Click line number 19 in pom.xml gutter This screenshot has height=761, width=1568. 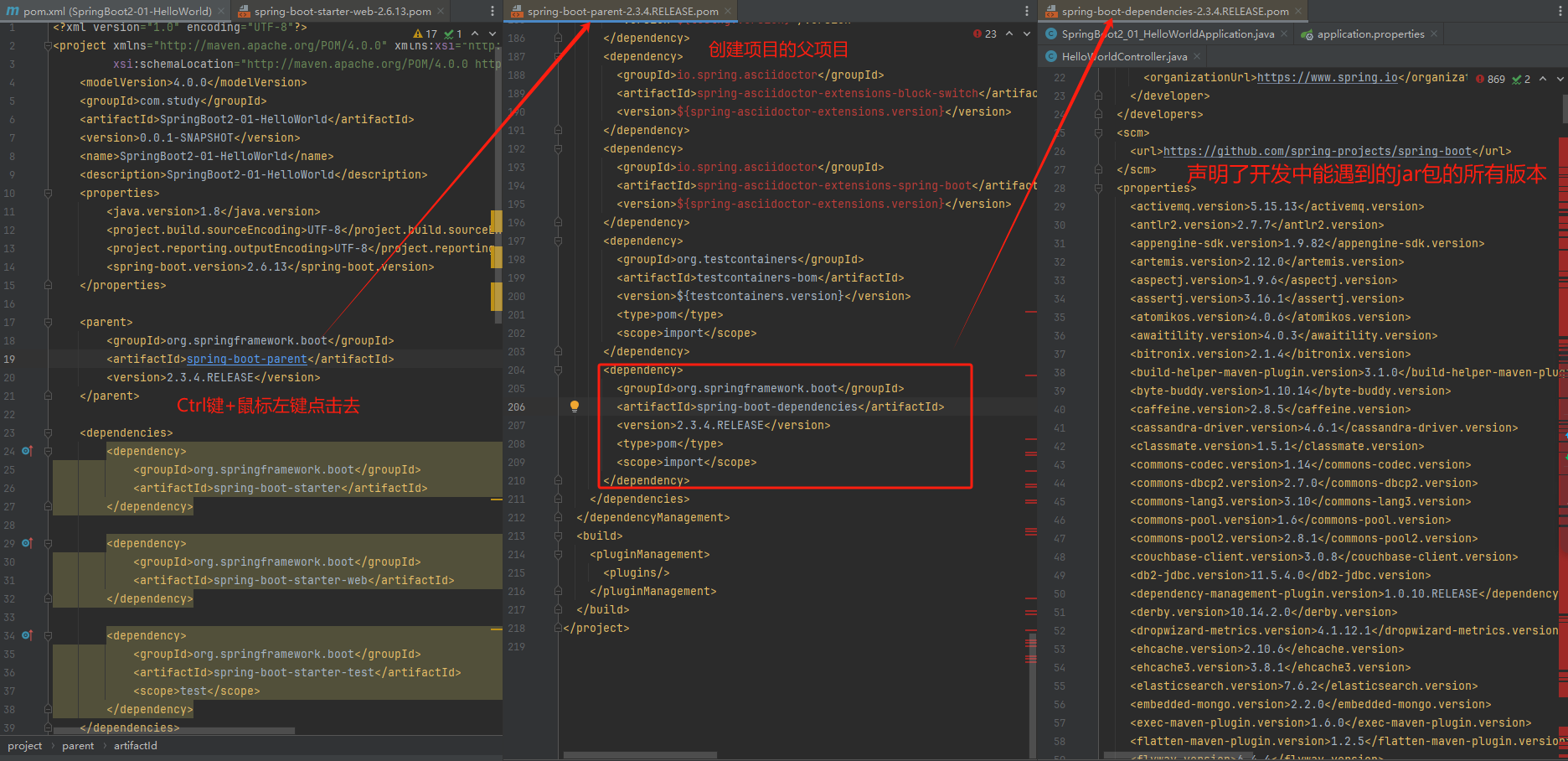click(9, 359)
